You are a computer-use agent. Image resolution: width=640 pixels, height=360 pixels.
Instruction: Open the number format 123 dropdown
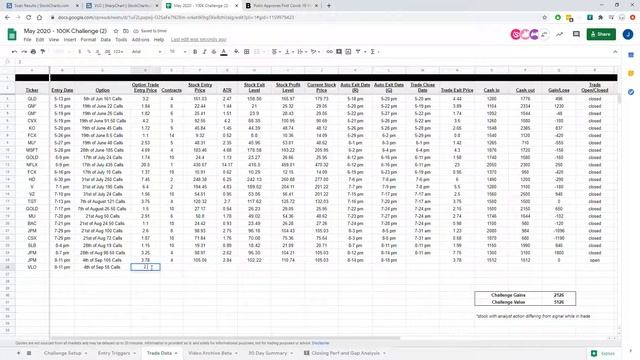click(119, 52)
